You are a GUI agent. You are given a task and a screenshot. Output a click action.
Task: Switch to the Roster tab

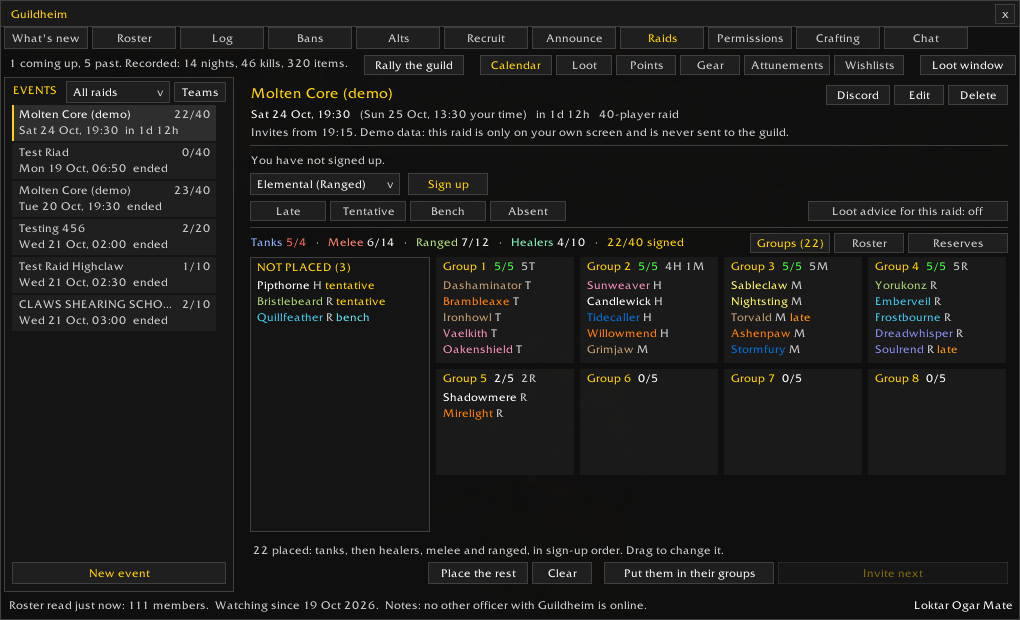click(x=134, y=38)
